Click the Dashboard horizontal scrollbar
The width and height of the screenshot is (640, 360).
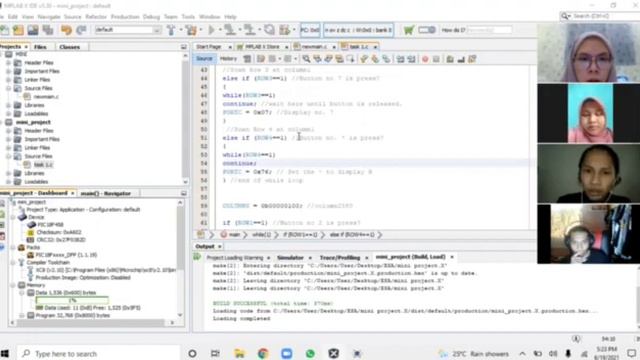92,322
